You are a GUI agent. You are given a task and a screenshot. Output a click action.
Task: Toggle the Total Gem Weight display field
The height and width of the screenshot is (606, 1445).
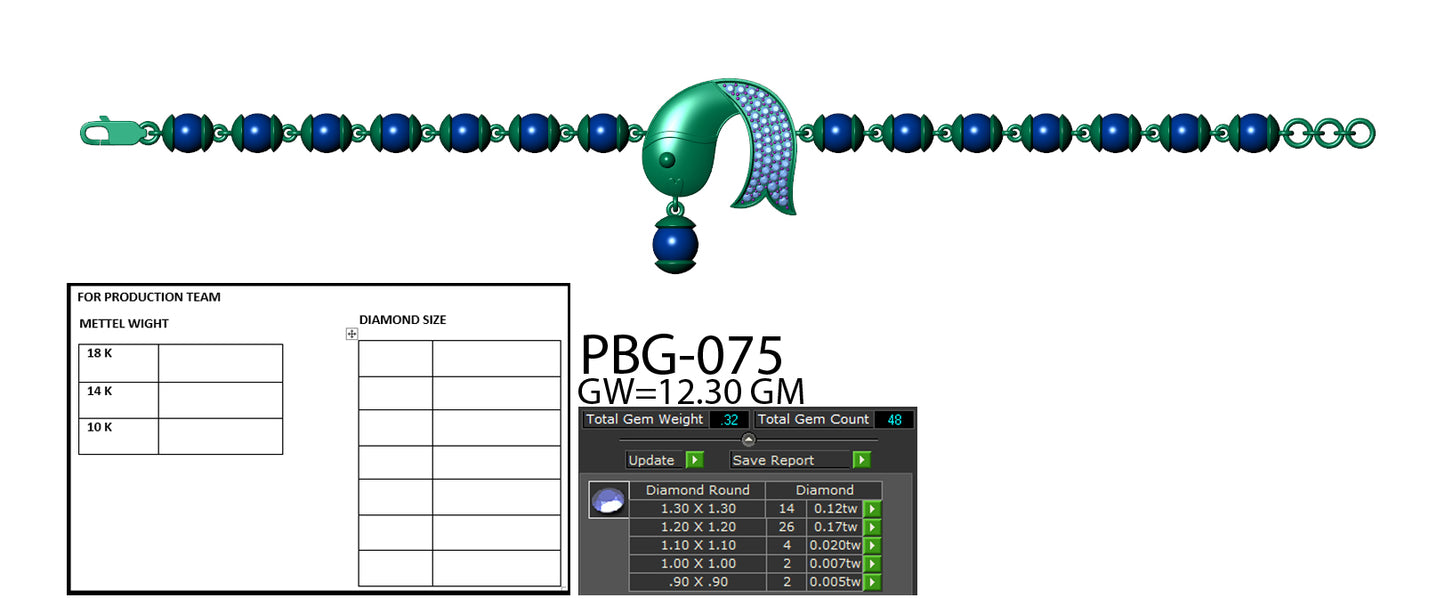click(x=729, y=419)
